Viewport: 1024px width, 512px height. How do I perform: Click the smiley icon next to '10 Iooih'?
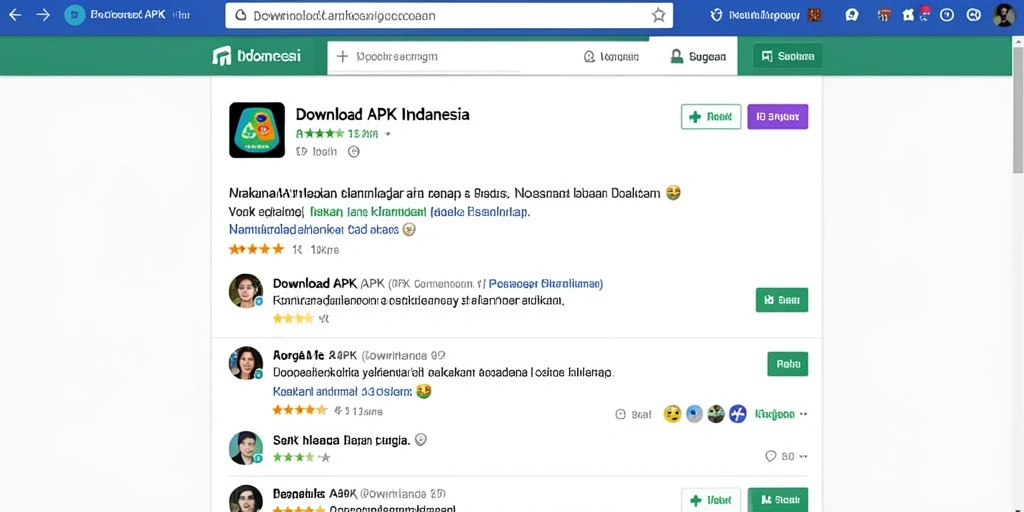pyautogui.click(x=353, y=152)
